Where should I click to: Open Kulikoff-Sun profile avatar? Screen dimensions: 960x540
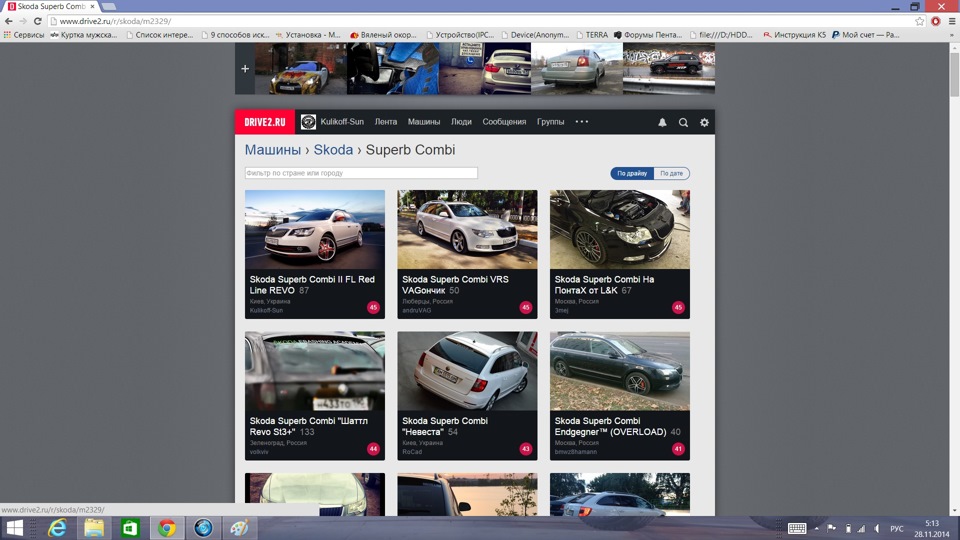[x=308, y=122]
